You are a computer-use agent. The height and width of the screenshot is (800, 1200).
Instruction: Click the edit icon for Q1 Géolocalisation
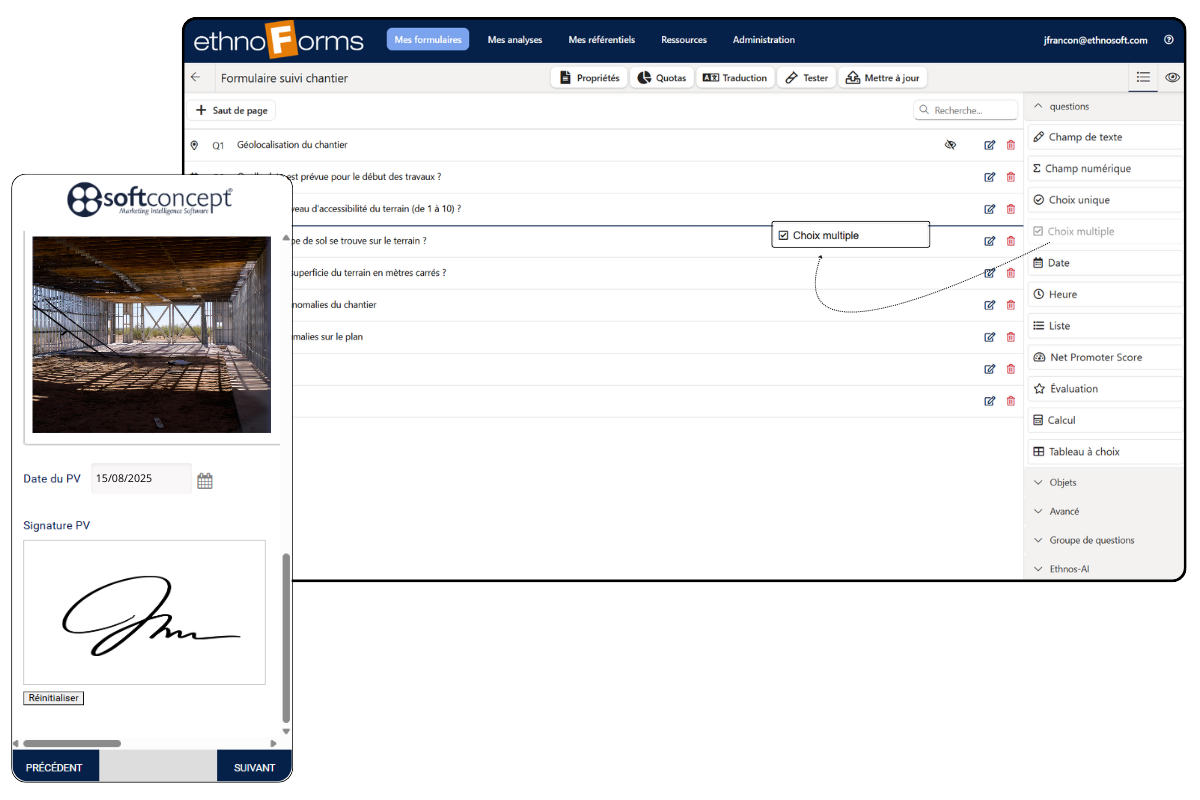point(989,145)
